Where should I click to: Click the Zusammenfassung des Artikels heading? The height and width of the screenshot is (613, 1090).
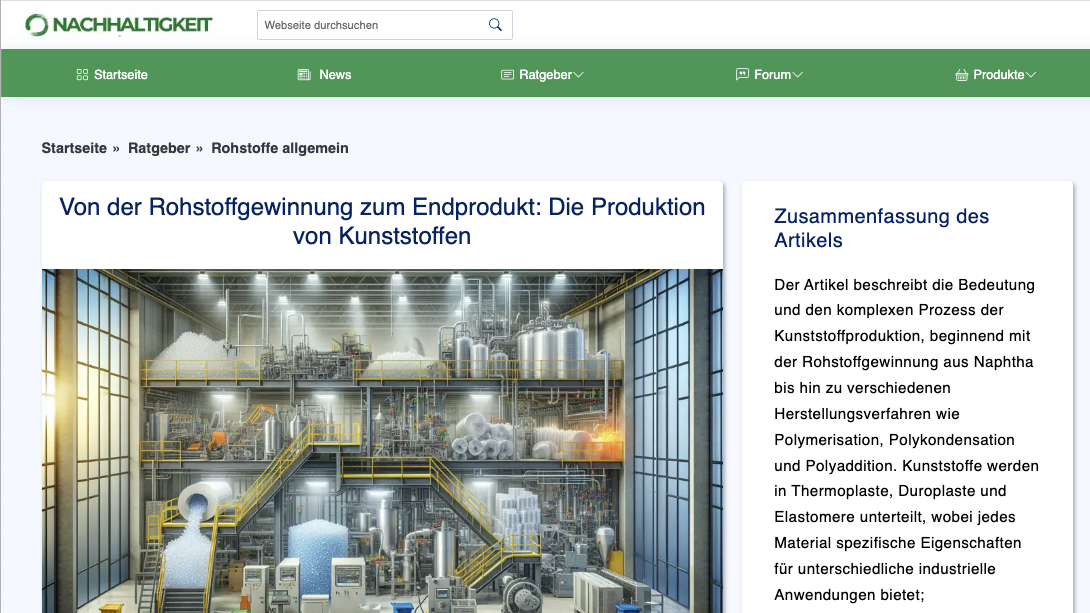[881, 228]
